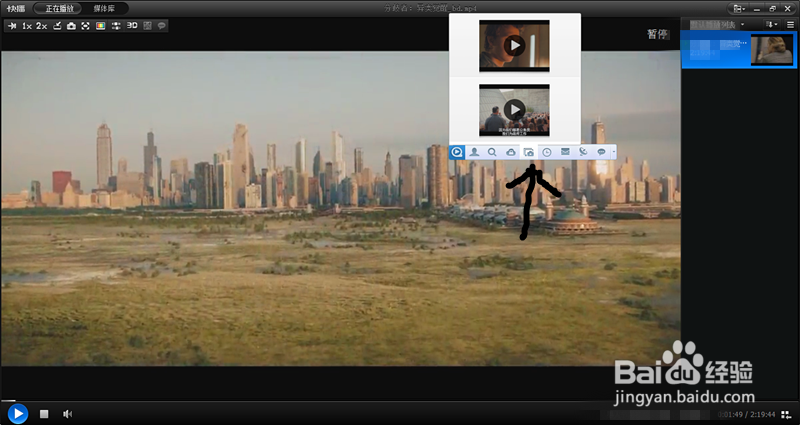Click the greyed picture icon after 3D
This screenshot has width=800, height=425.
click(x=147, y=26)
